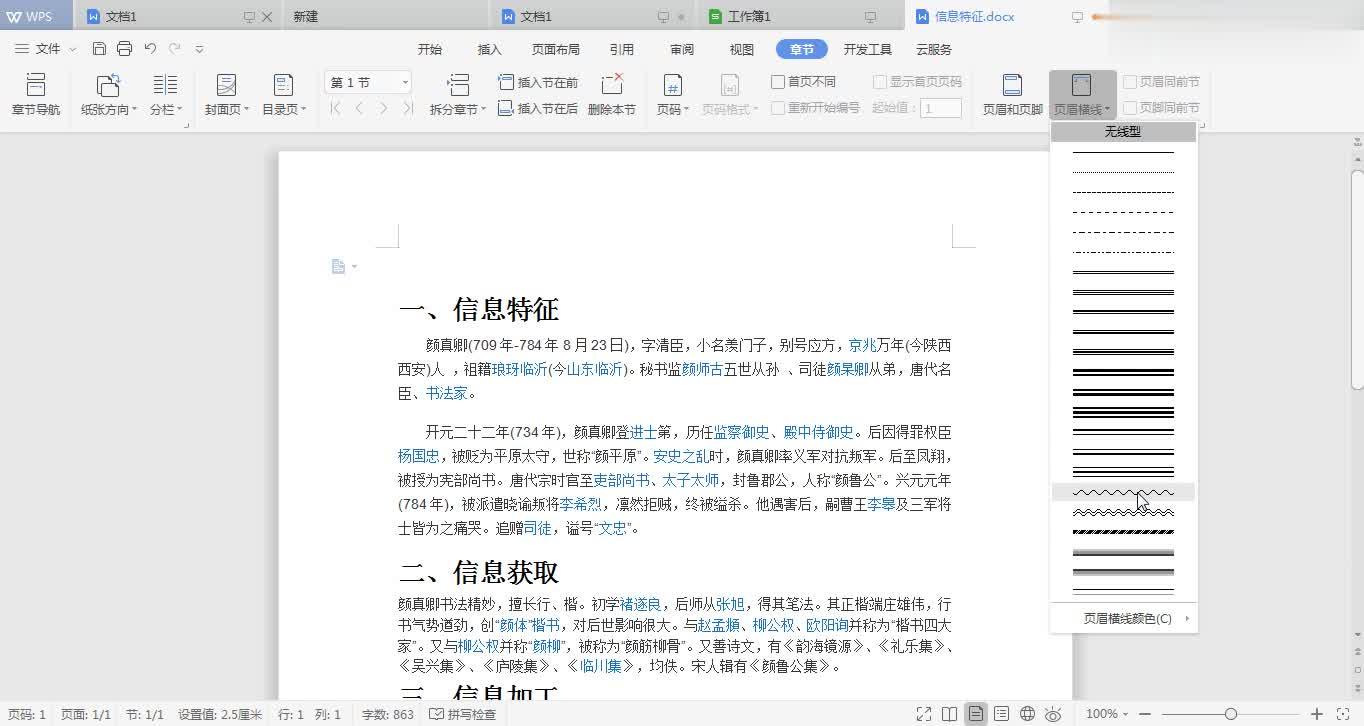
Task: Expand the 分栏 columns dropdown
Action: pyautogui.click(x=165, y=93)
